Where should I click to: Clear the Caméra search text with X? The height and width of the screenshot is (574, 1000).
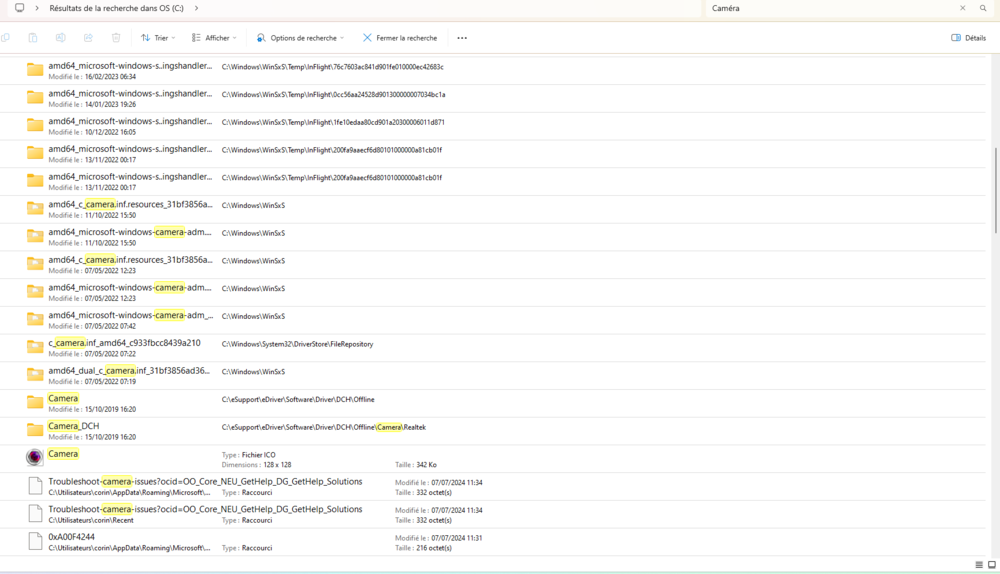pos(963,8)
